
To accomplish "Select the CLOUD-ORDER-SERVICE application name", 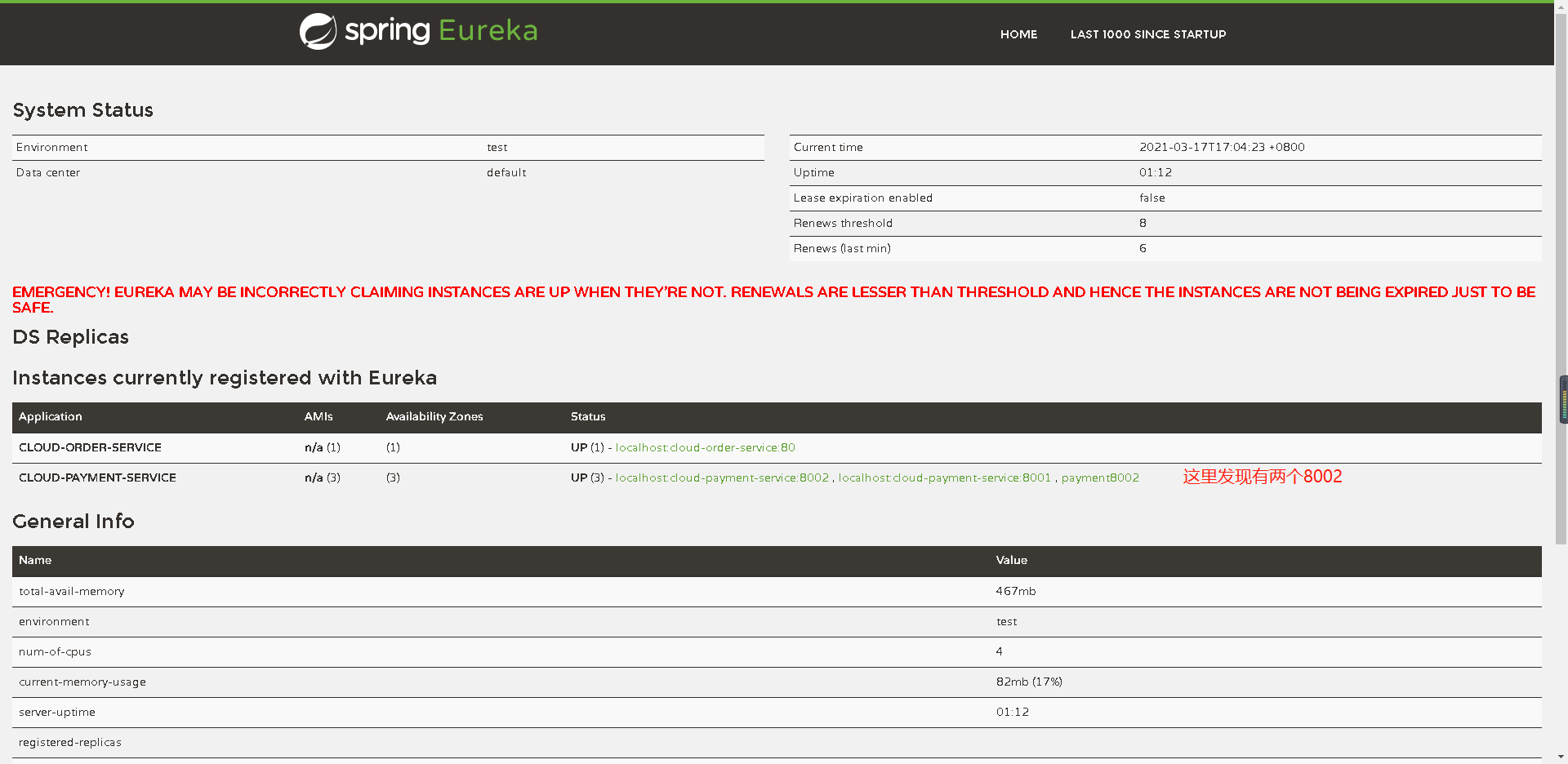I will click(90, 447).
